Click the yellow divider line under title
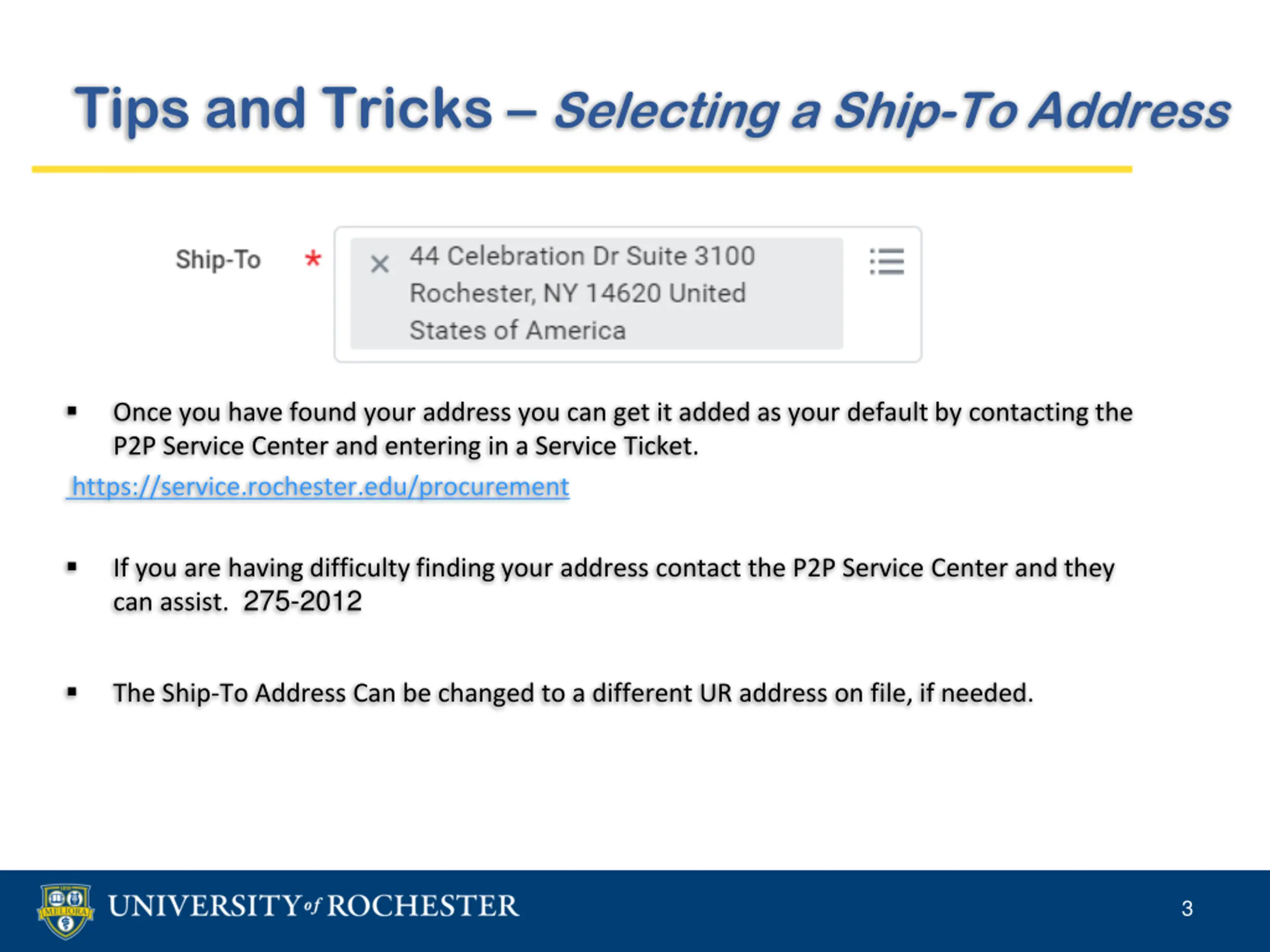The width and height of the screenshot is (1270, 952). click(581, 169)
